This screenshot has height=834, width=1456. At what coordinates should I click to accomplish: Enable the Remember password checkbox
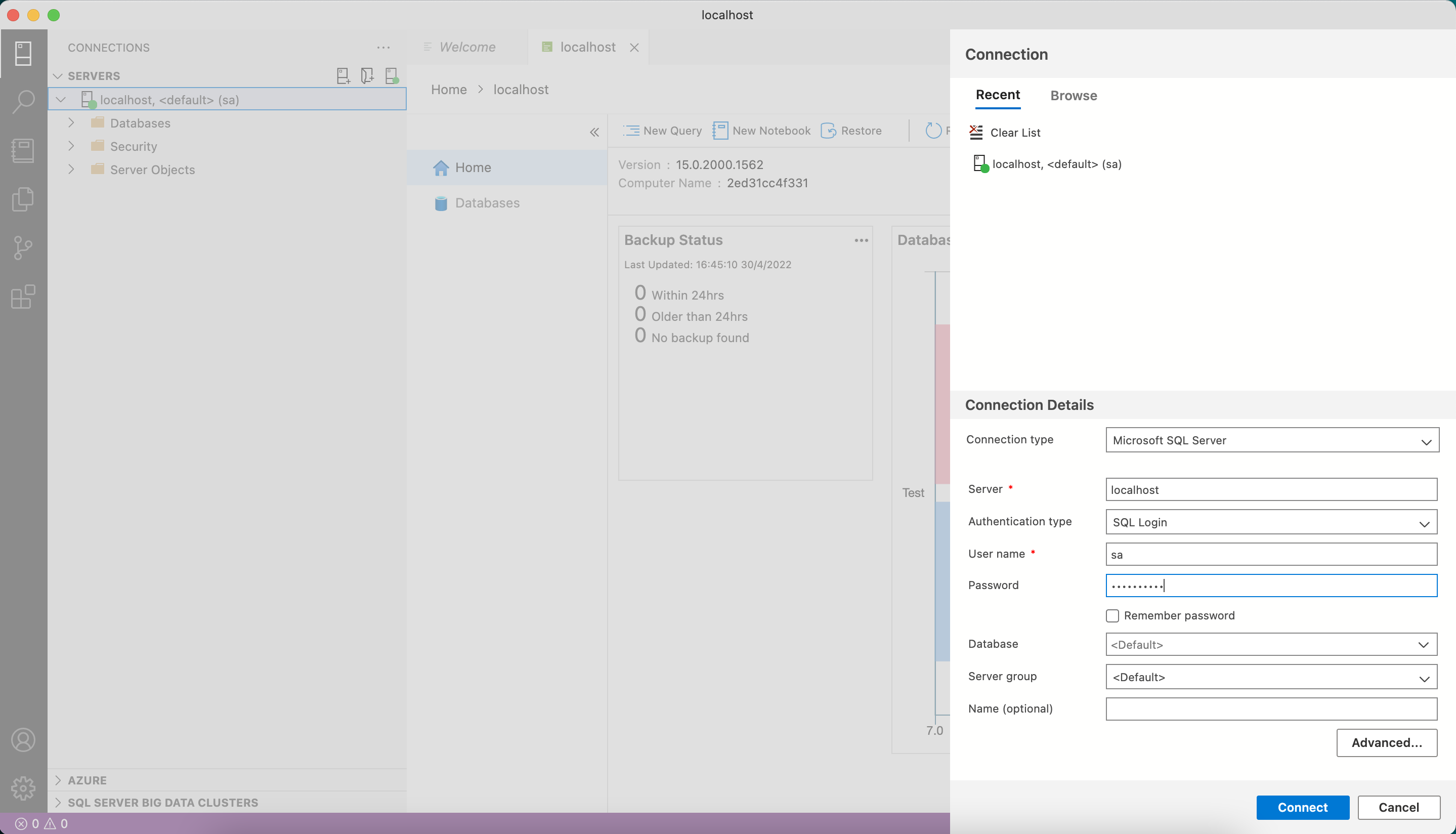coord(1112,615)
